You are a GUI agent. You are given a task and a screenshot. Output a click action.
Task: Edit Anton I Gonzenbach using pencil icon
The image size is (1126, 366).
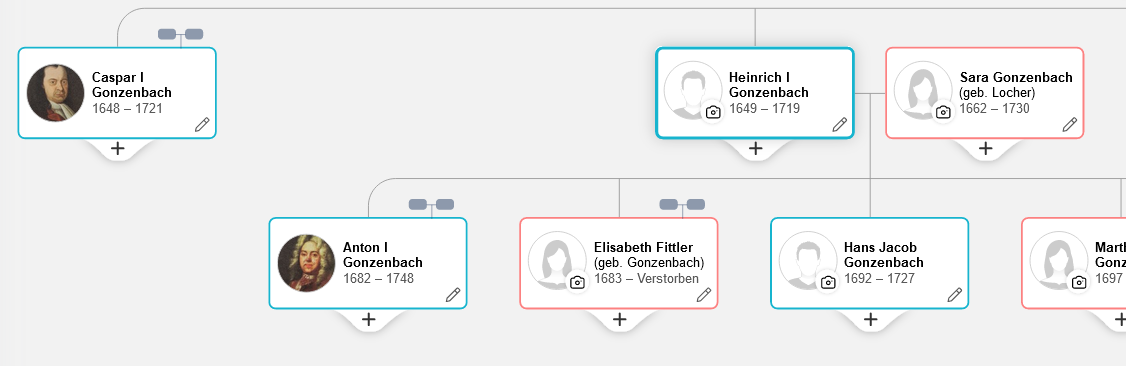tap(452, 295)
